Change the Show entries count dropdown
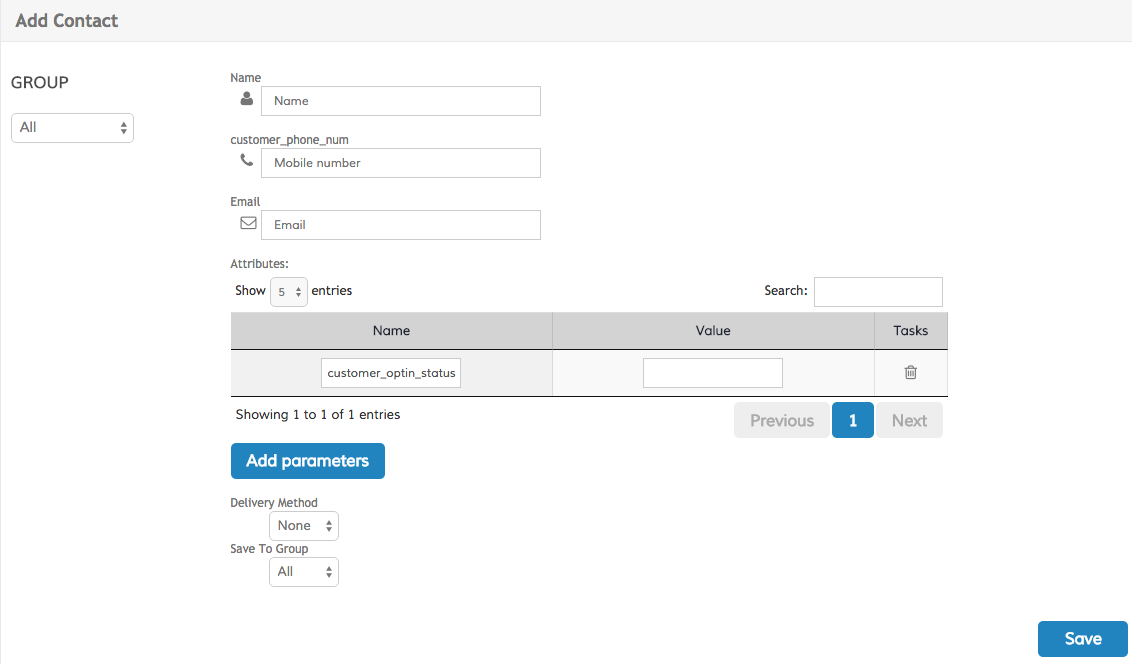1132x664 pixels. pyautogui.click(x=289, y=292)
